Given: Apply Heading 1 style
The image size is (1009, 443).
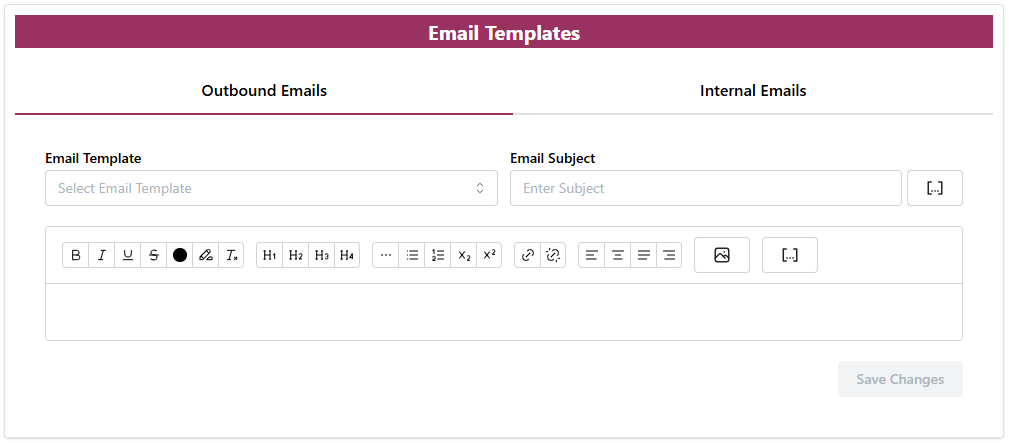Looking at the screenshot, I should (x=270, y=255).
